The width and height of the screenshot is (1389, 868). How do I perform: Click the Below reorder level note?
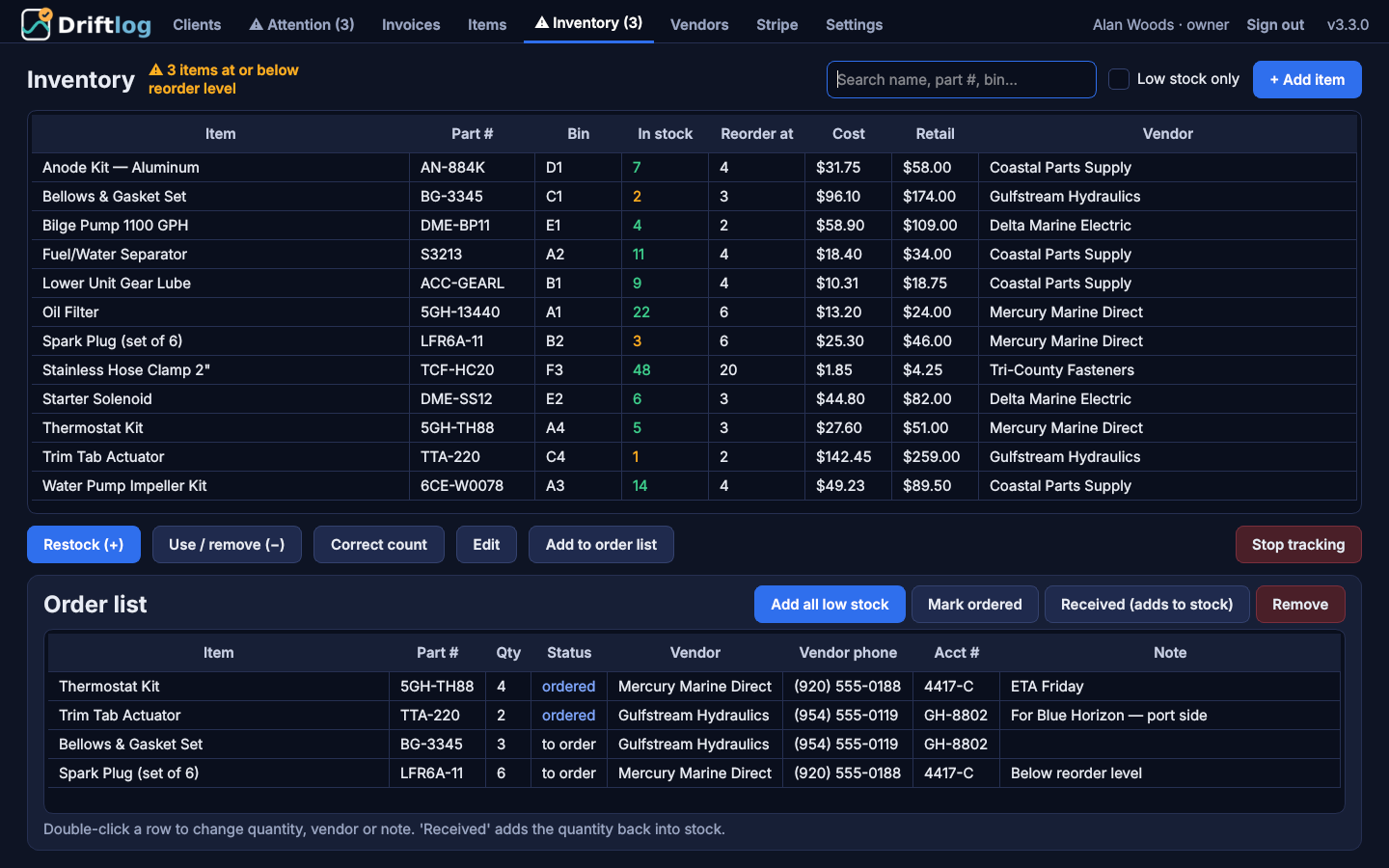[1076, 773]
